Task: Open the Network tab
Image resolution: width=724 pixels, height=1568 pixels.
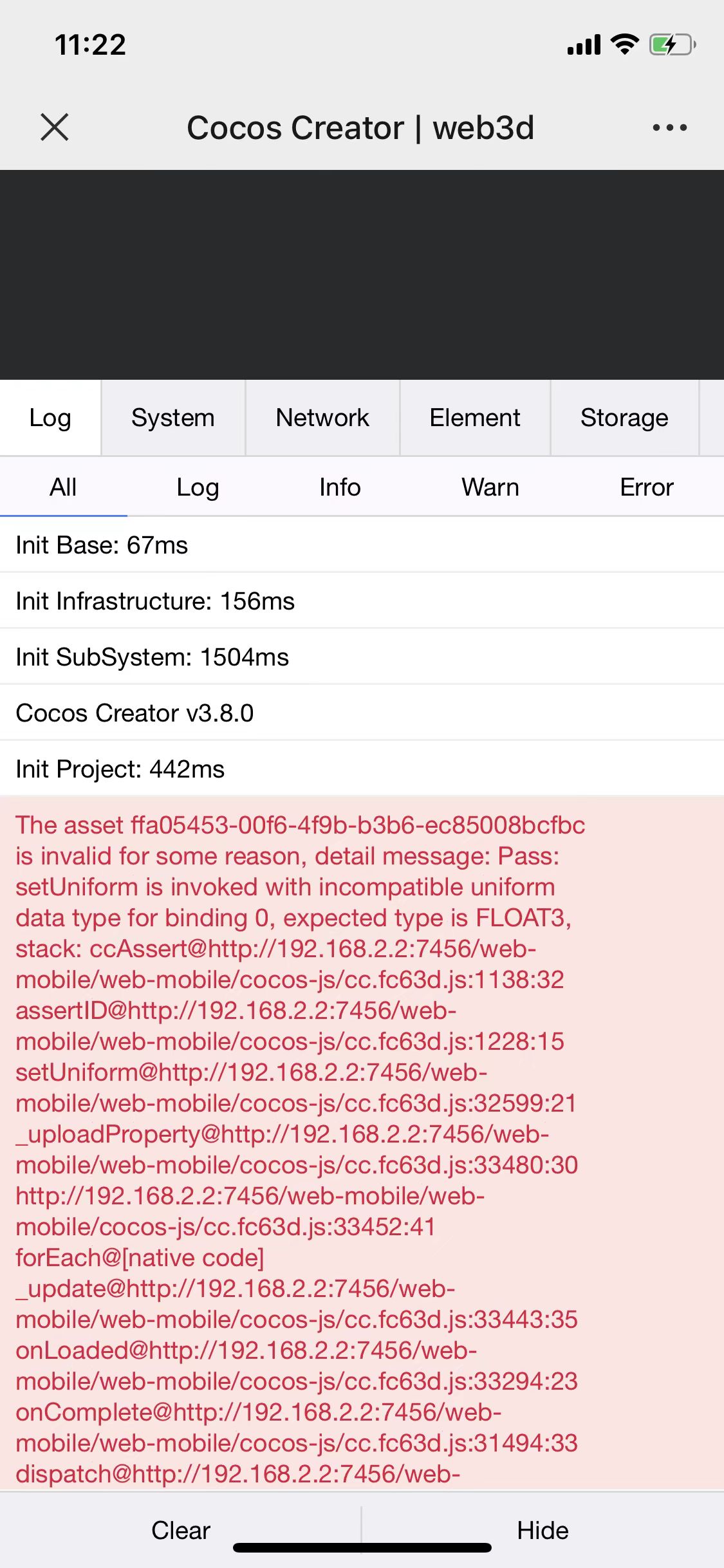Action: click(x=322, y=418)
